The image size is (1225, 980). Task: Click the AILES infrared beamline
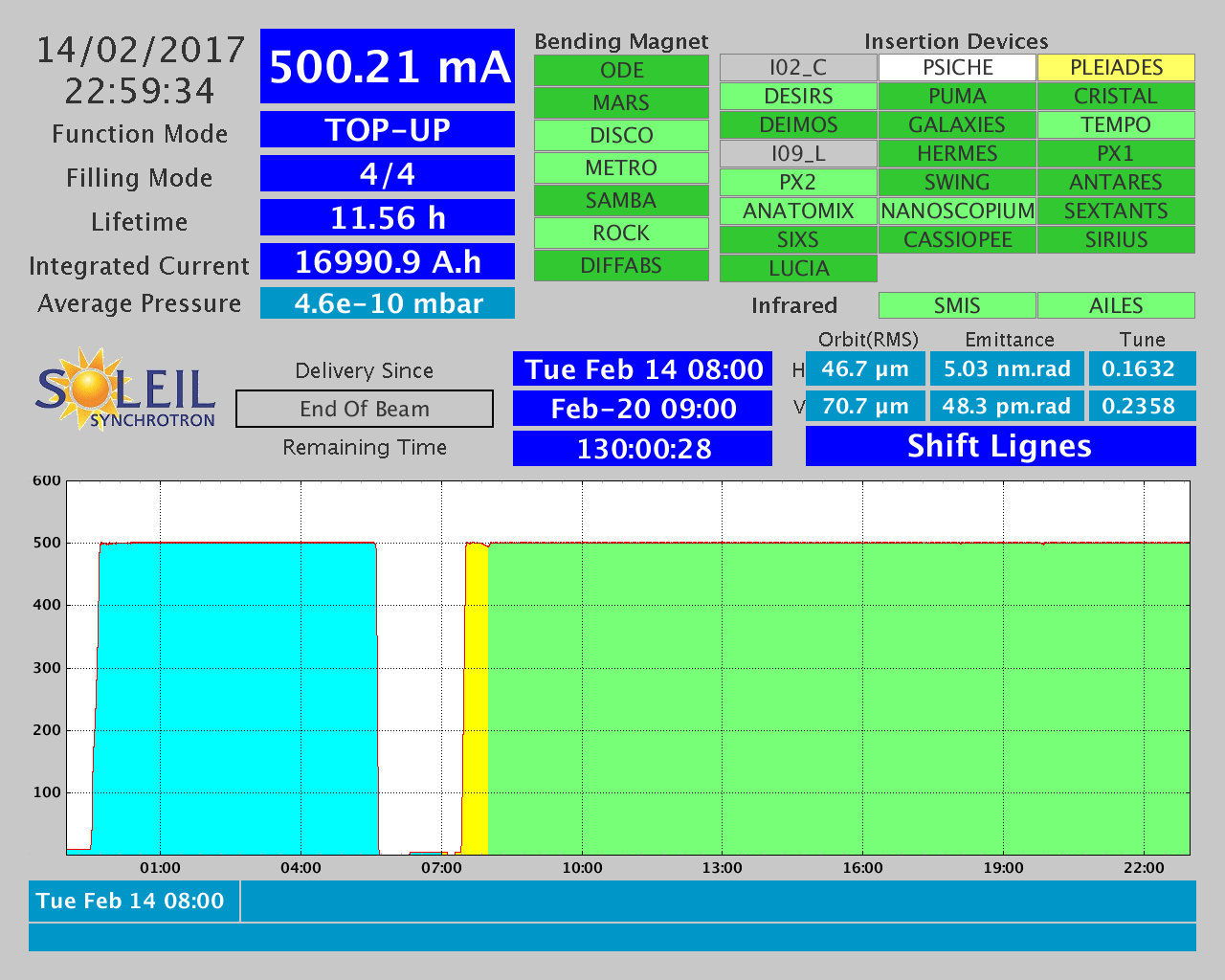[x=1116, y=305]
